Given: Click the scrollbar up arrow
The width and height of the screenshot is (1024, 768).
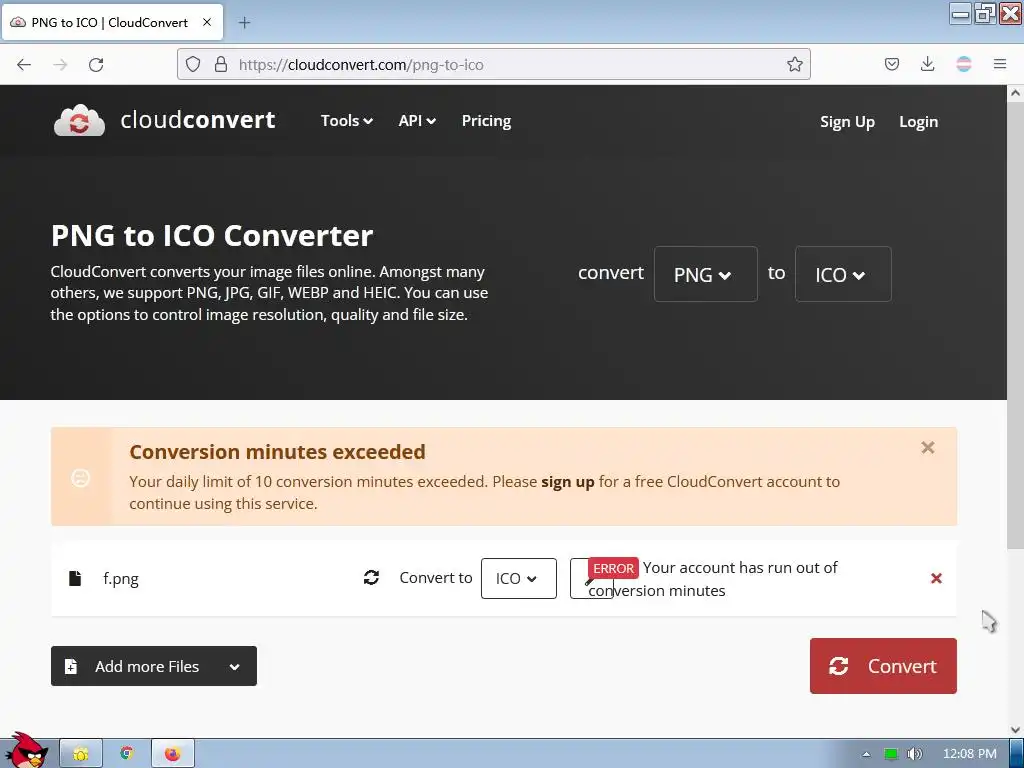Looking at the screenshot, I should (1015, 93).
